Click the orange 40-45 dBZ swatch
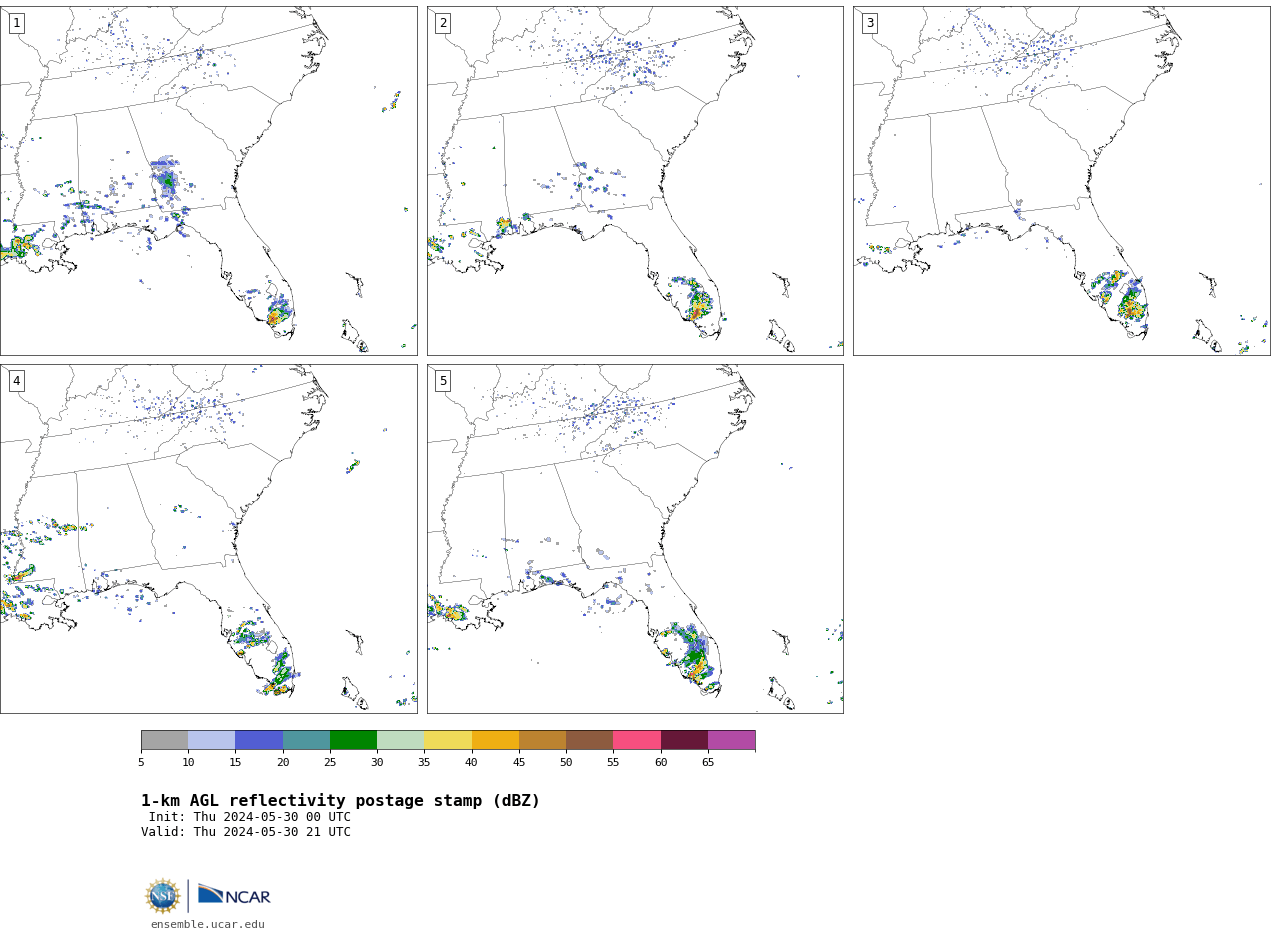Viewport: 1280px width, 936px height. (x=495, y=740)
